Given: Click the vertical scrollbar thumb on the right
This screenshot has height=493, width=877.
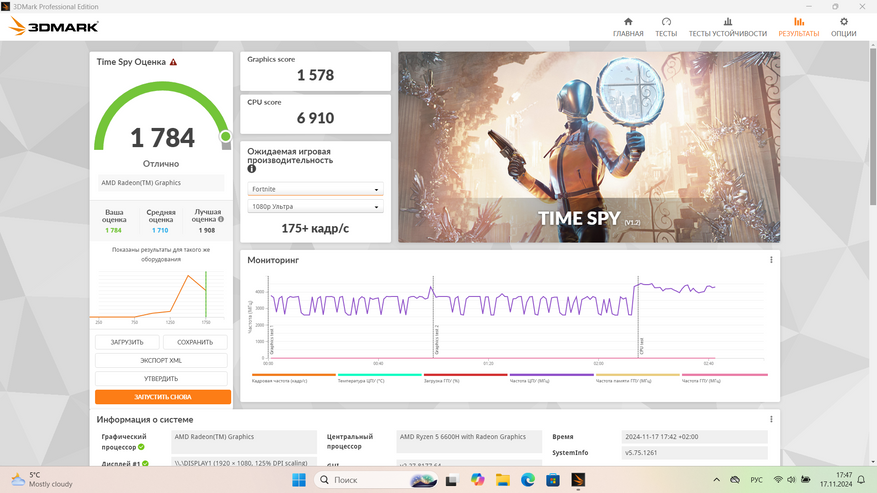Looking at the screenshot, I should coord(873,126).
